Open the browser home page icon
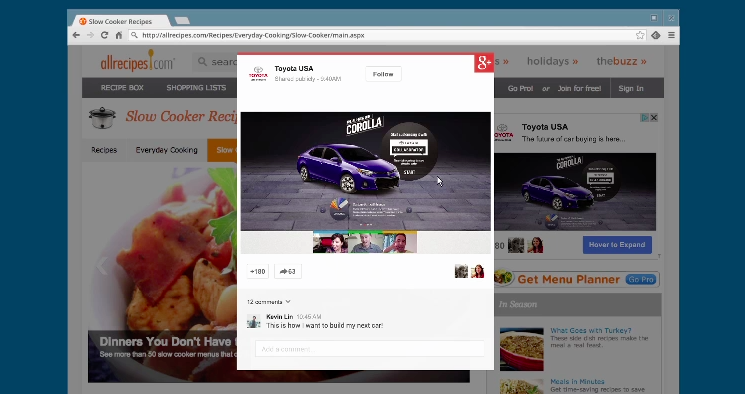 119,35
